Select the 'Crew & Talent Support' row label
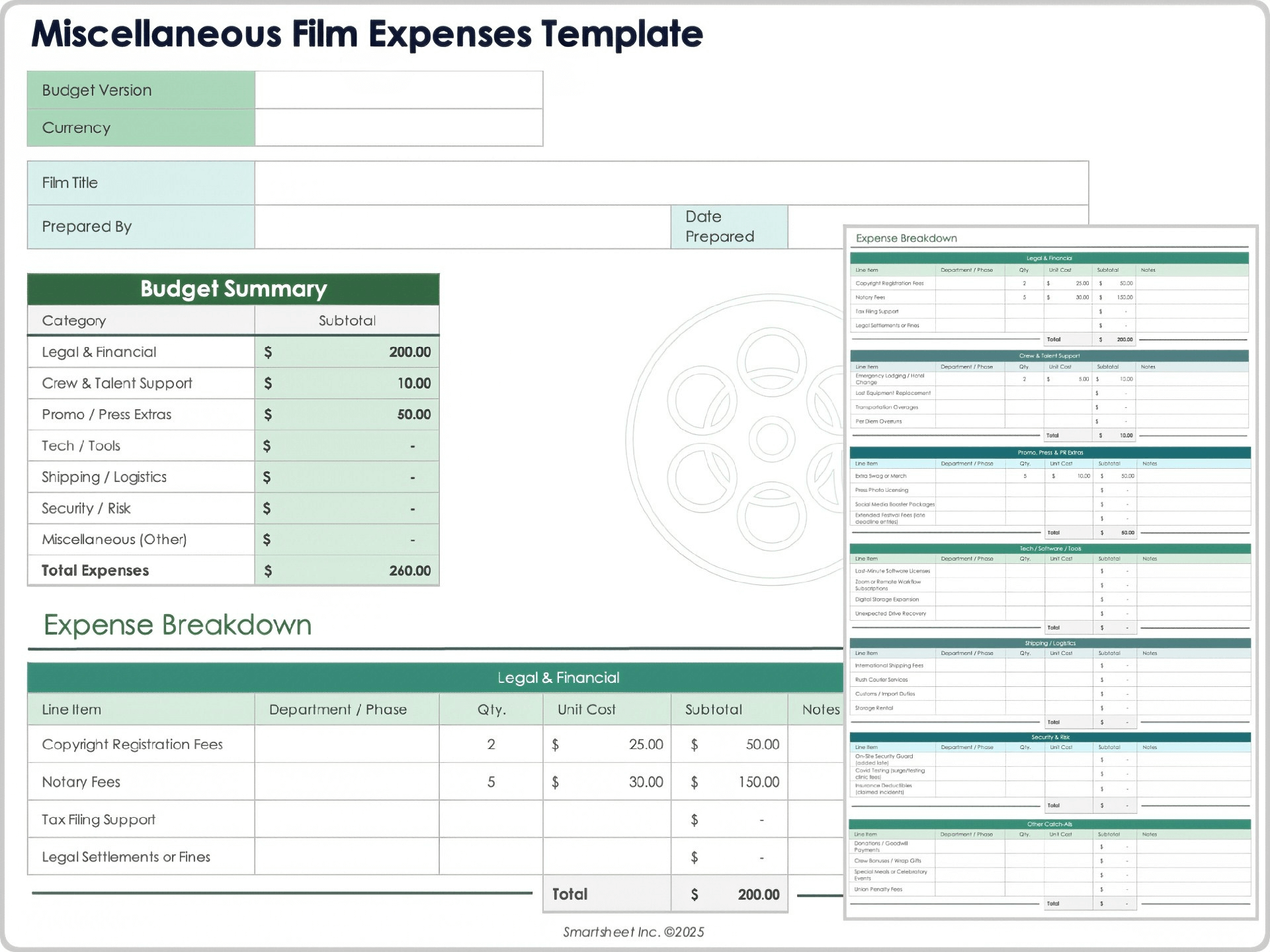Viewport: 1270px width, 952px height. [117, 383]
